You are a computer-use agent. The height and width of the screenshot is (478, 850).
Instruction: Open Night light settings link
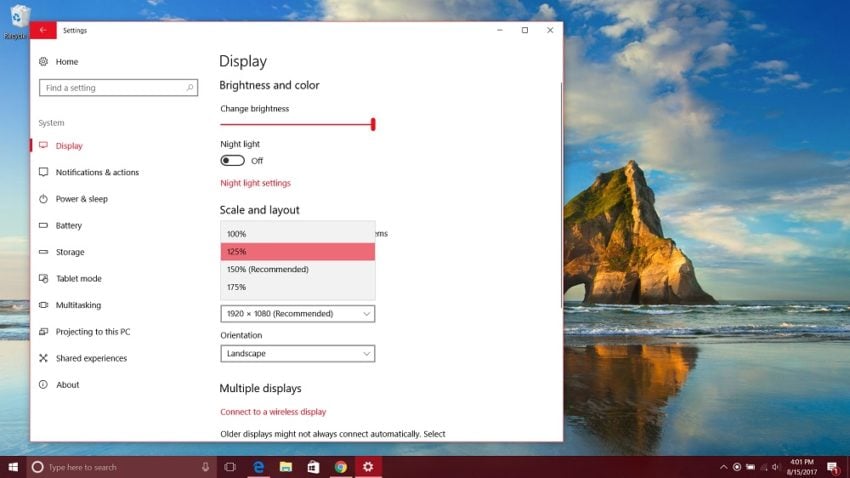coord(255,183)
